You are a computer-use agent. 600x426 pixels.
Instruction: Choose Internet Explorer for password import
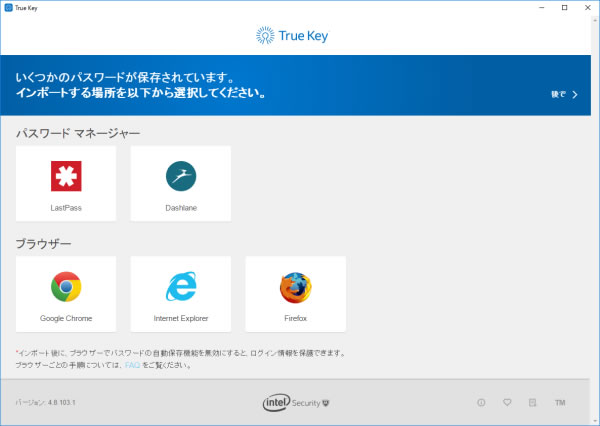point(181,294)
